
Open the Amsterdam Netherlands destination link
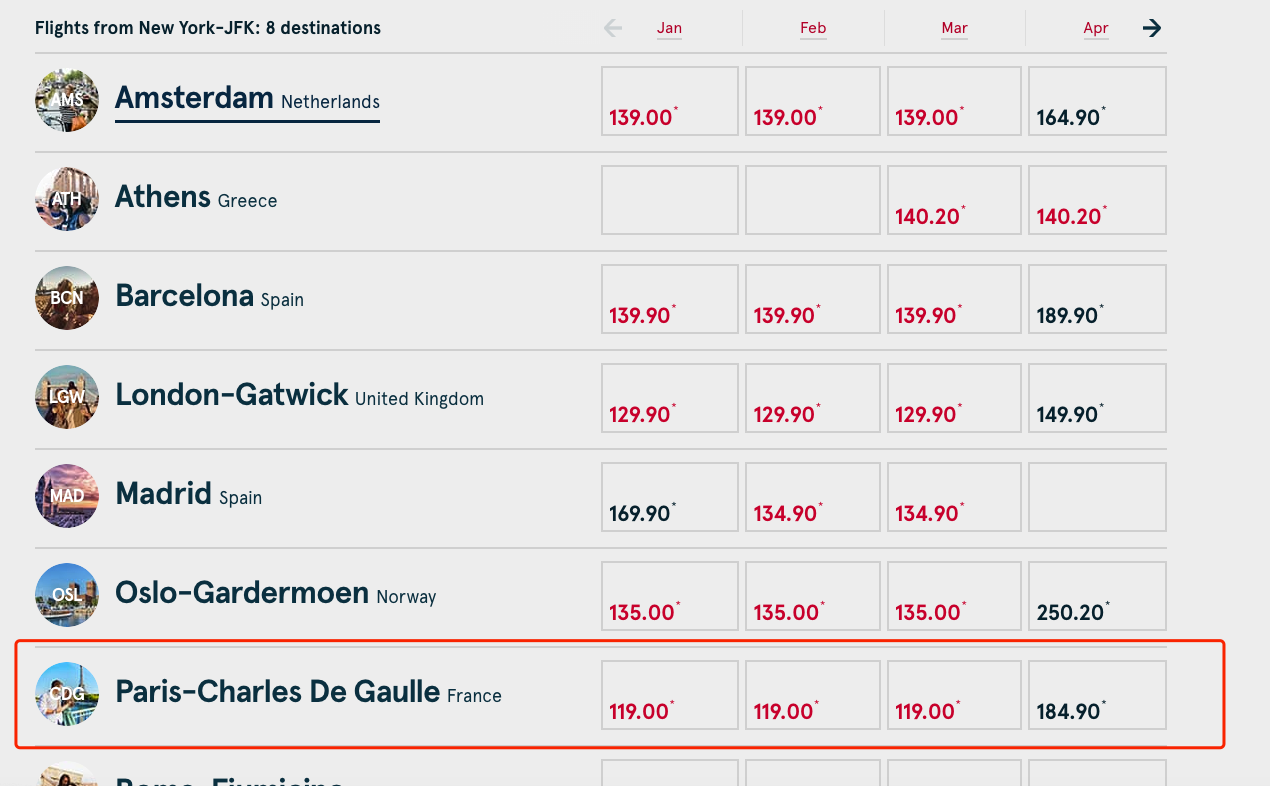pyautogui.click(x=247, y=99)
